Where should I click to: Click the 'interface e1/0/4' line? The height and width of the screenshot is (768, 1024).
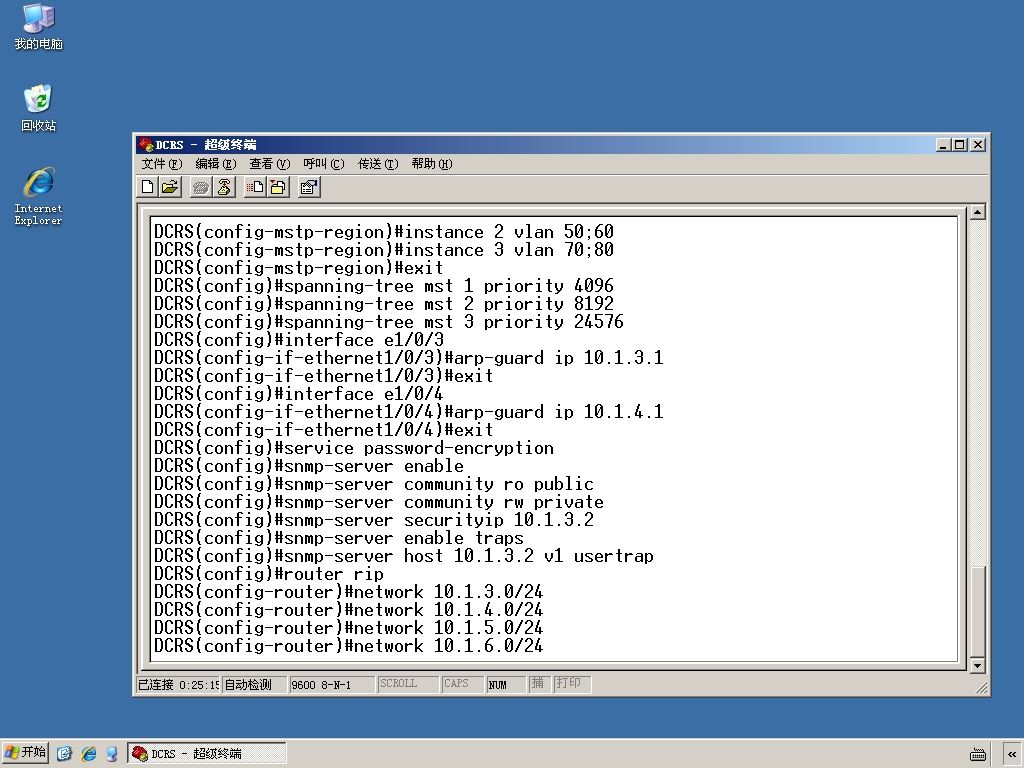click(x=299, y=394)
